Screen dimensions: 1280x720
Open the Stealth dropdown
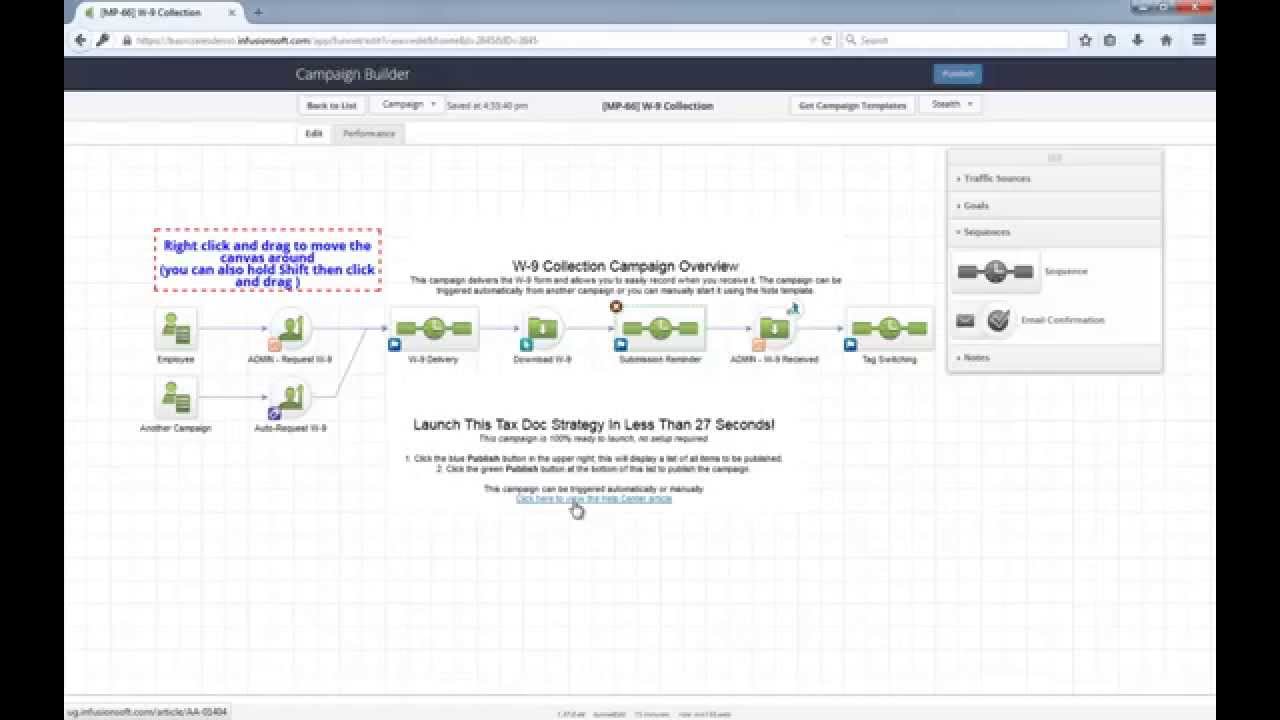(x=951, y=104)
